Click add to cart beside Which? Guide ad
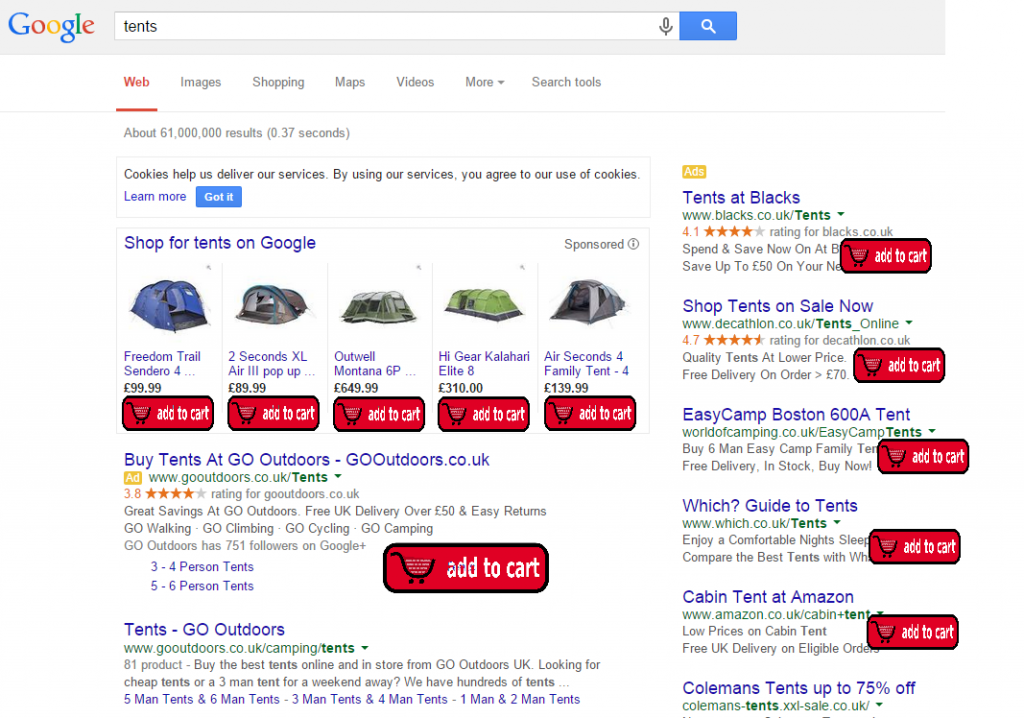The image size is (1024, 718). [914, 547]
